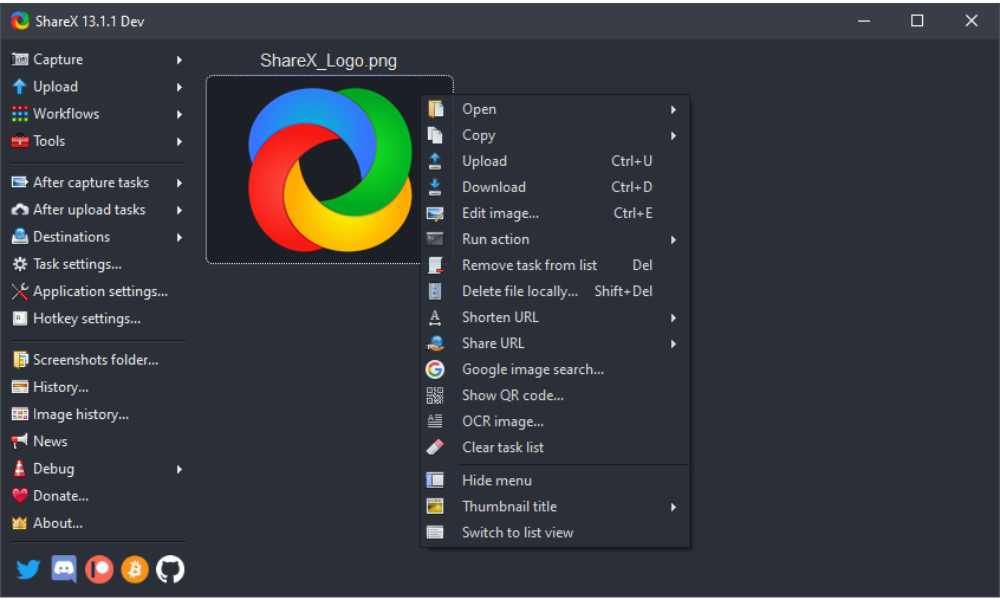Choose Remove task from list
Image resolution: width=1000 pixels, height=600 pixels.
point(554,265)
